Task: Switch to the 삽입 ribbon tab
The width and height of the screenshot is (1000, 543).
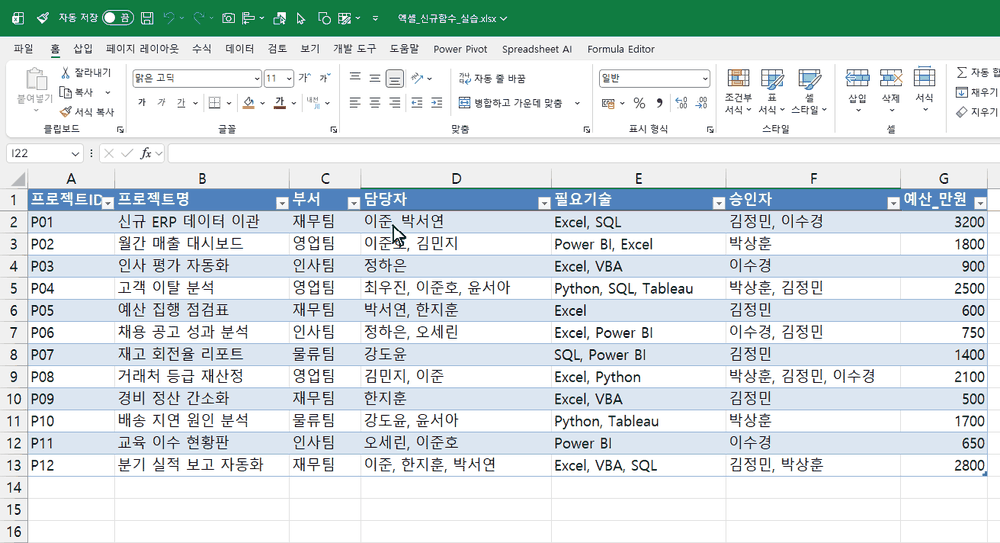Action: click(83, 48)
